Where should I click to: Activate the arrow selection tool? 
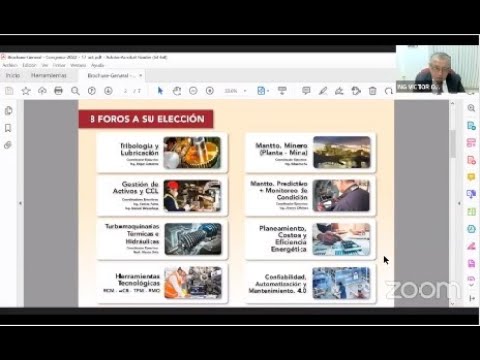pyautogui.click(x=160, y=91)
